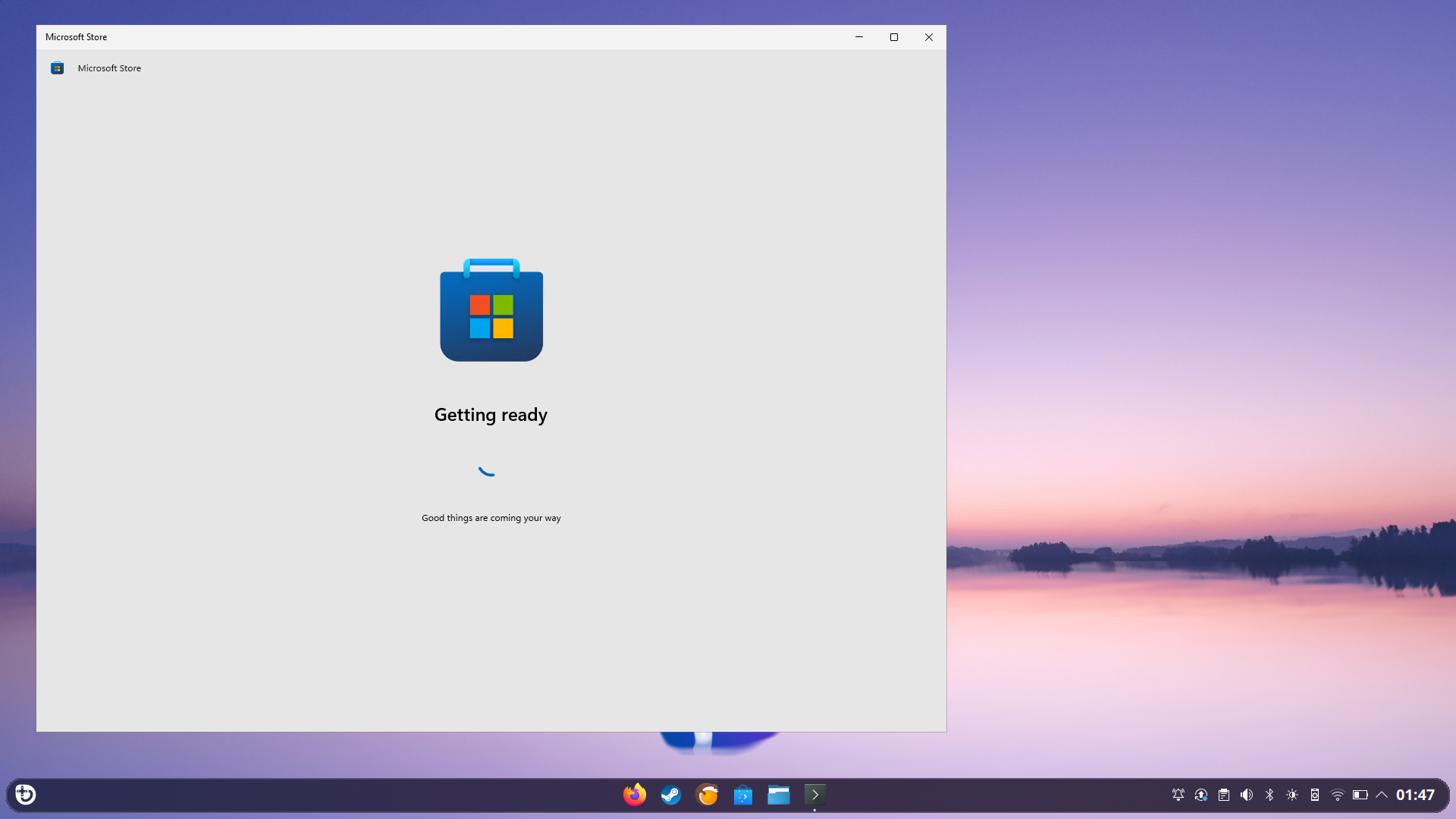Open Lutris from the taskbar
The width and height of the screenshot is (1456, 819).
coord(707,795)
